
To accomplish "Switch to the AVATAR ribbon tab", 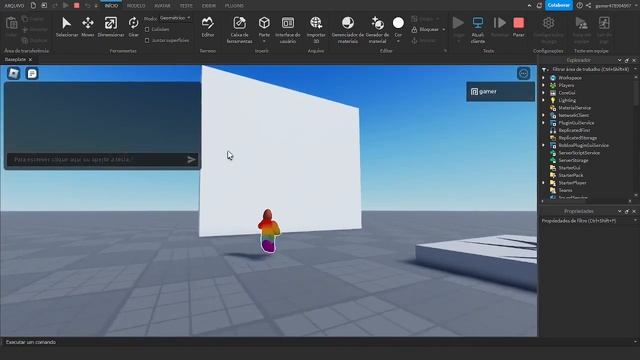I will click(x=162, y=6).
